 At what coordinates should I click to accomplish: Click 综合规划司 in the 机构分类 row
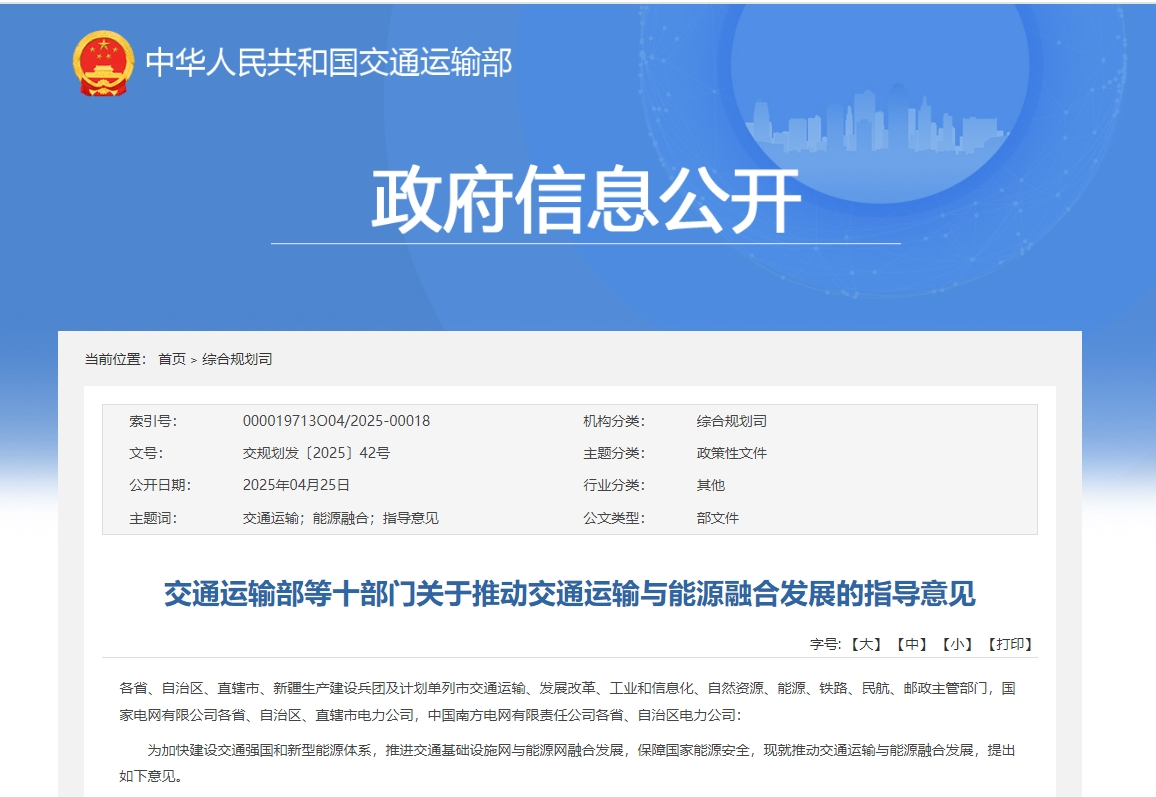click(x=731, y=421)
